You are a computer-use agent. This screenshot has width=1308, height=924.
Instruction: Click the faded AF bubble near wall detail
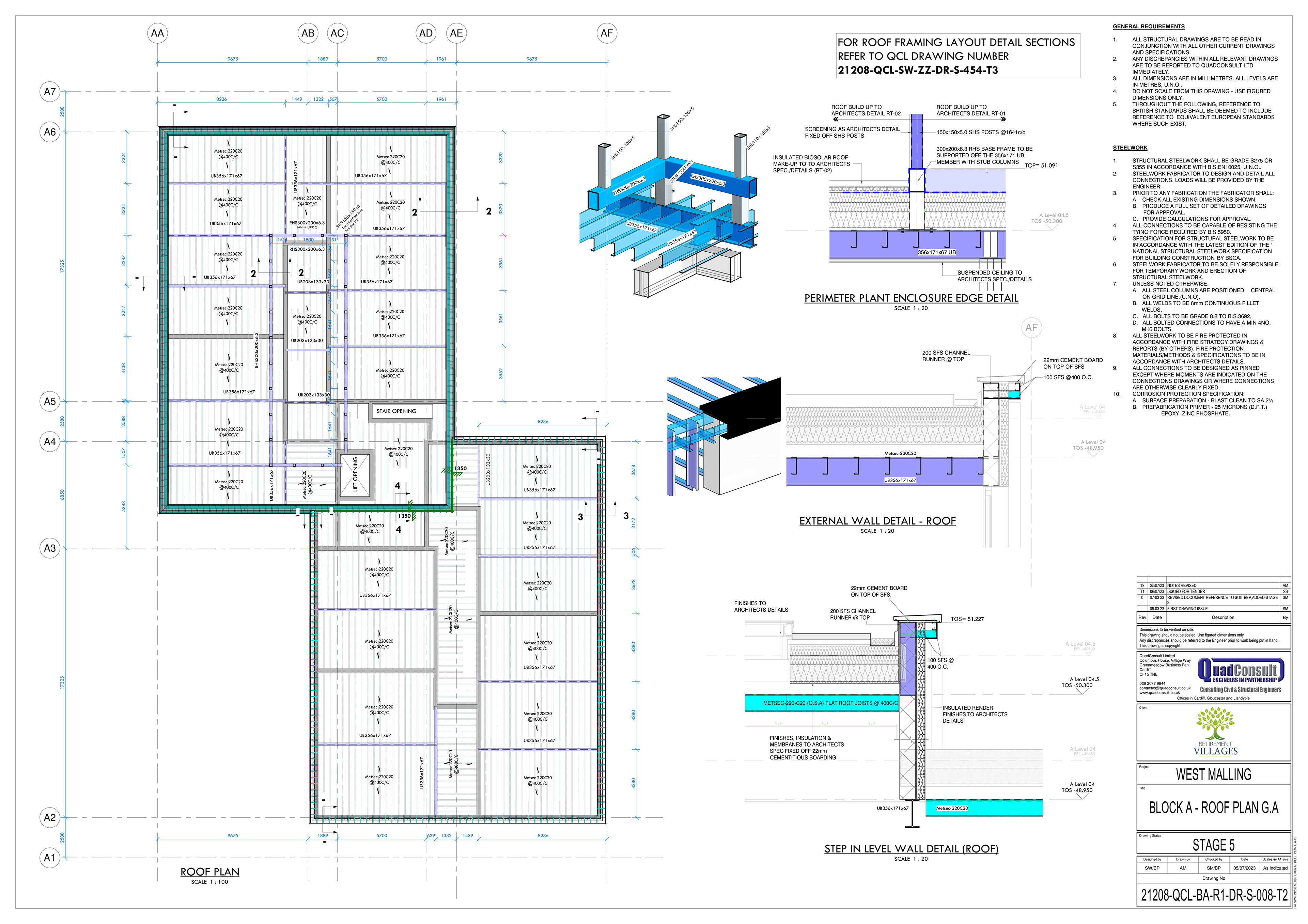(x=1032, y=328)
